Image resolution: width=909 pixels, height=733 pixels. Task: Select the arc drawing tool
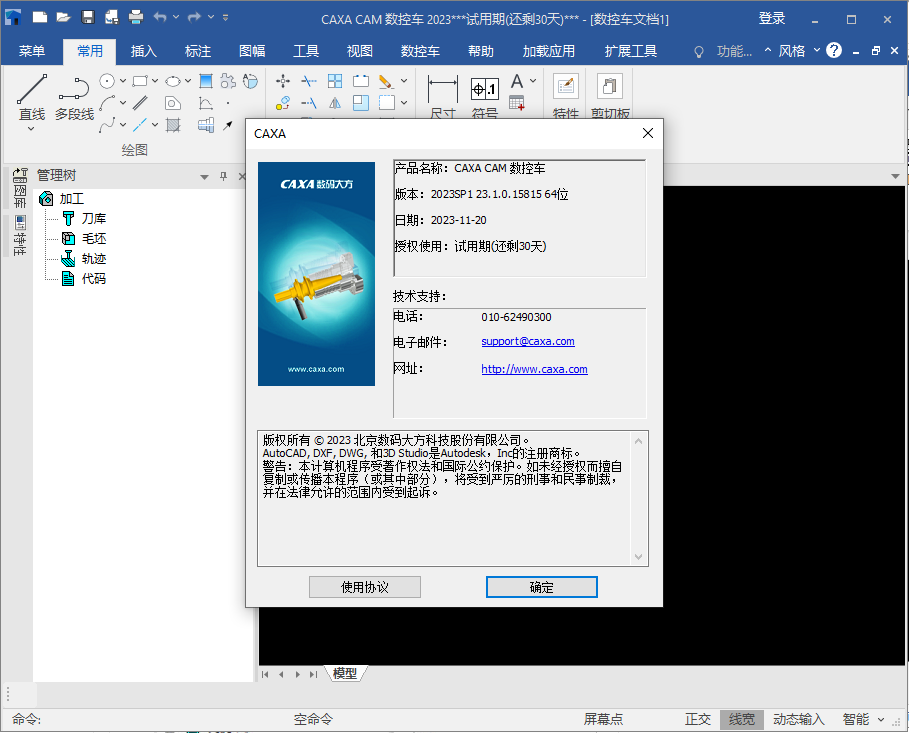coord(107,103)
